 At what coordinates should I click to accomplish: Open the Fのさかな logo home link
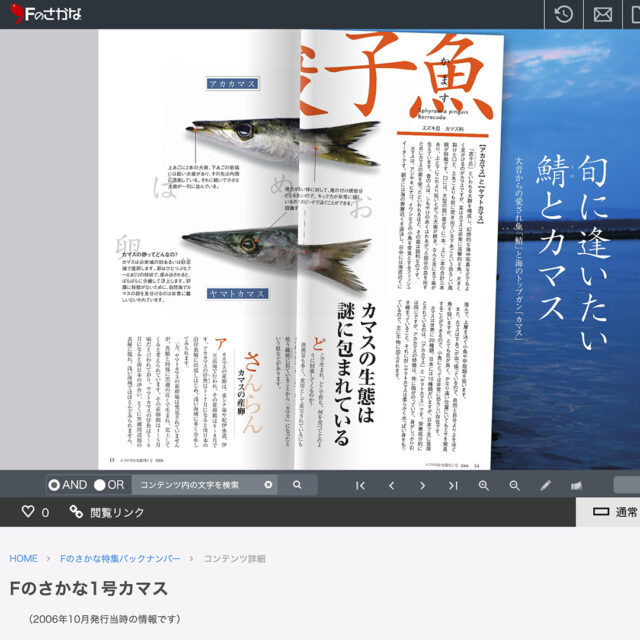tap(46, 14)
